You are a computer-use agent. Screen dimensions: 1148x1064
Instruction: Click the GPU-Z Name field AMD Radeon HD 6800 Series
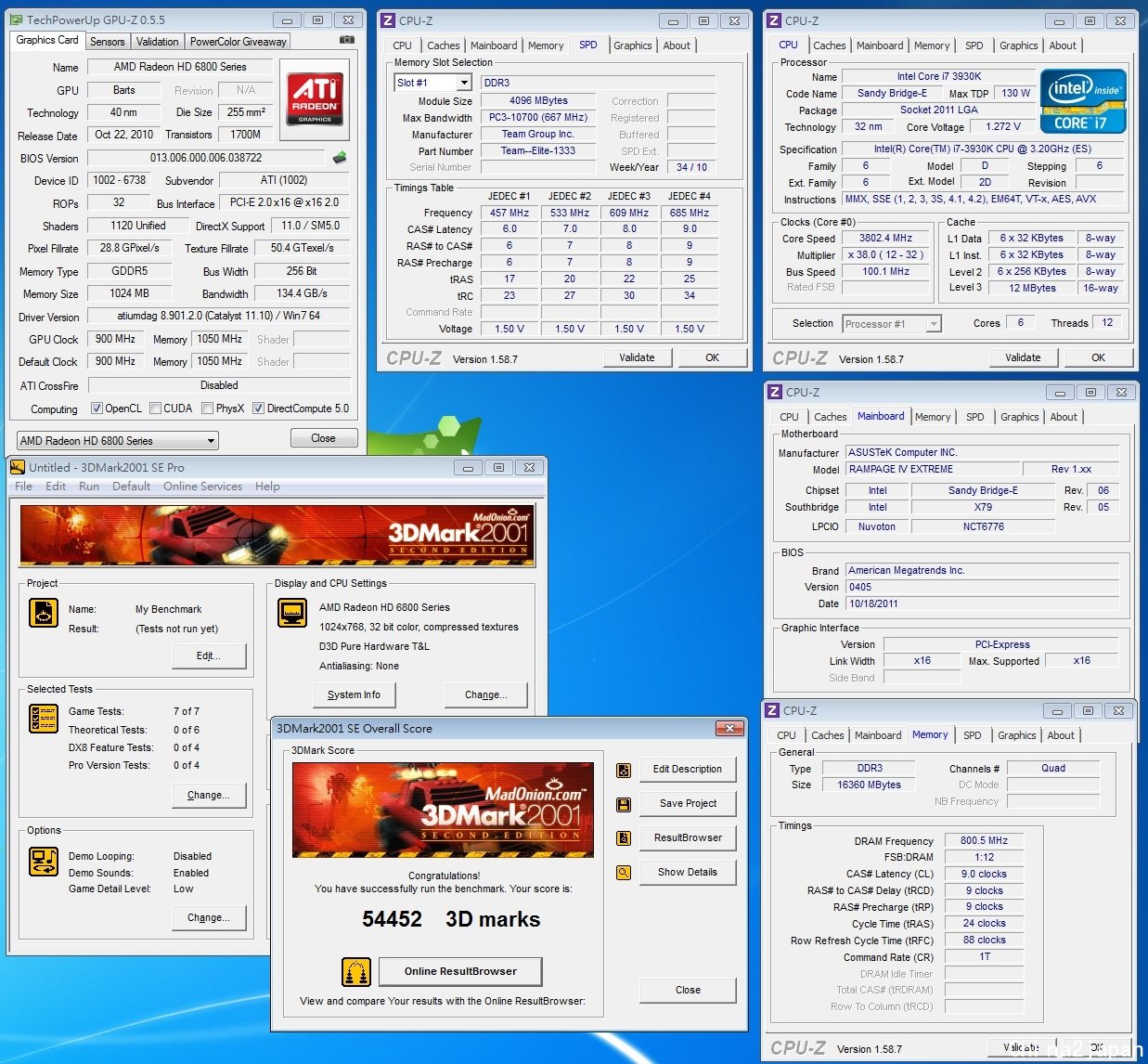[x=180, y=67]
